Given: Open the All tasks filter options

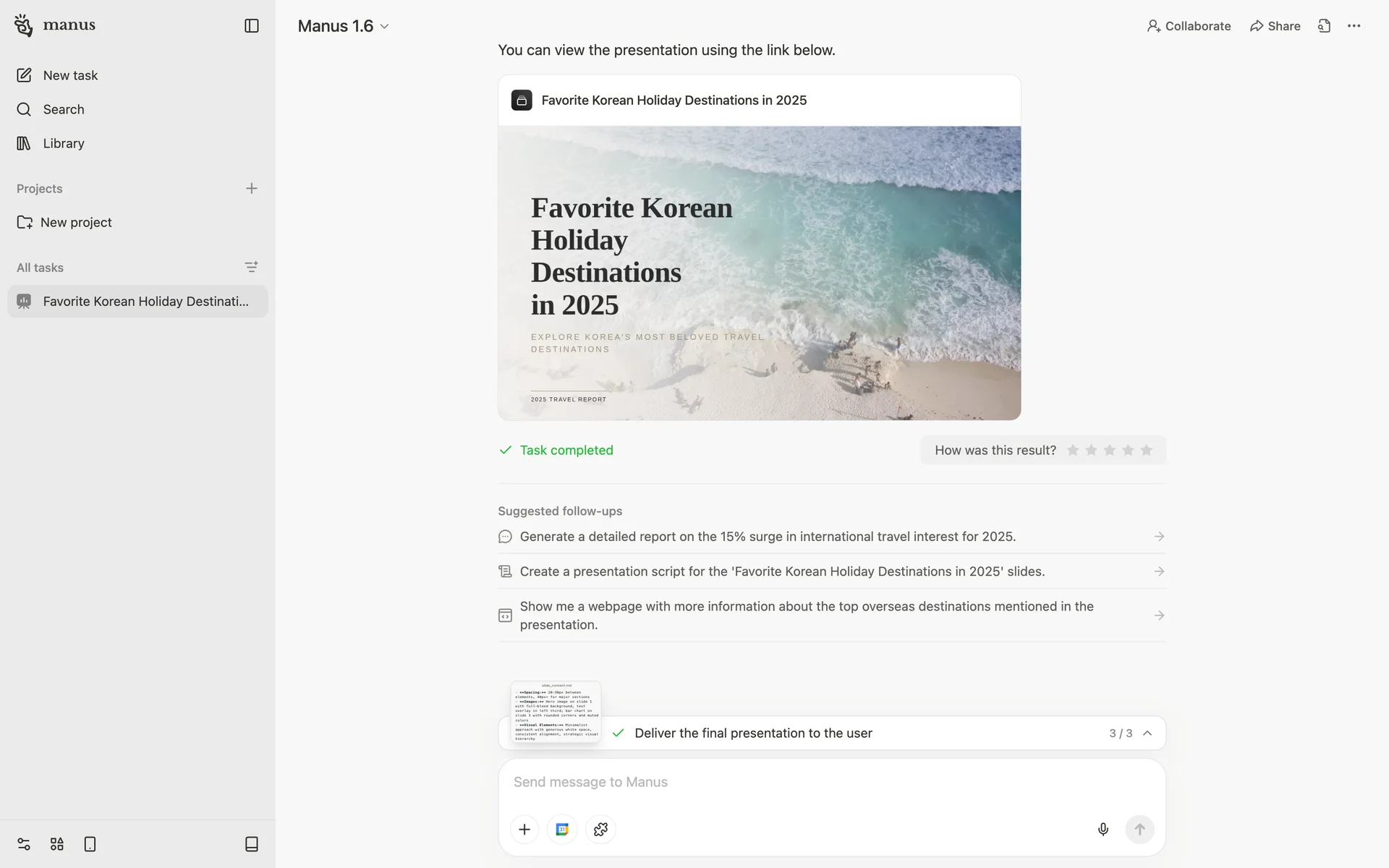Looking at the screenshot, I should (x=251, y=268).
